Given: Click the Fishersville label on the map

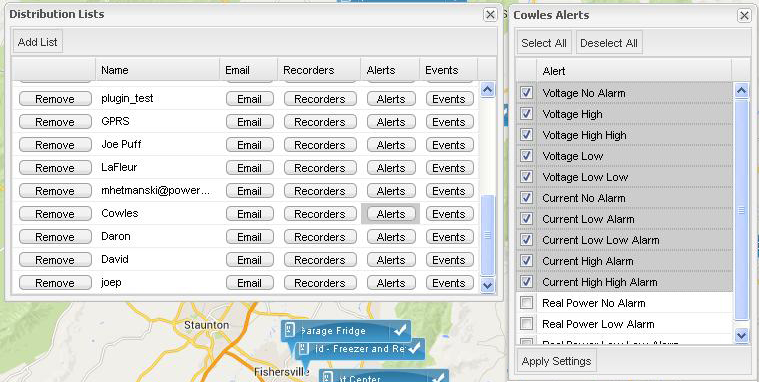Looking at the screenshot, I should click(x=282, y=371).
